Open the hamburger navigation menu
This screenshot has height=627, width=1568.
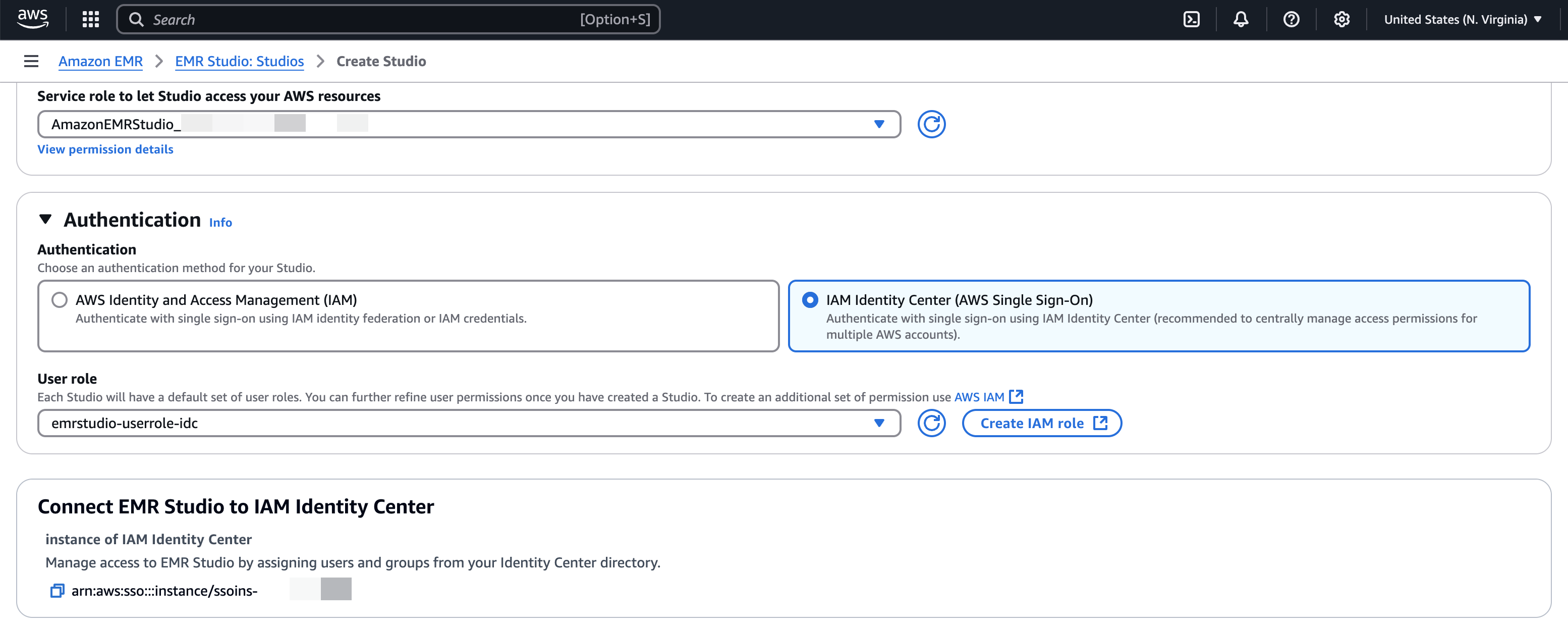[30, 61]
